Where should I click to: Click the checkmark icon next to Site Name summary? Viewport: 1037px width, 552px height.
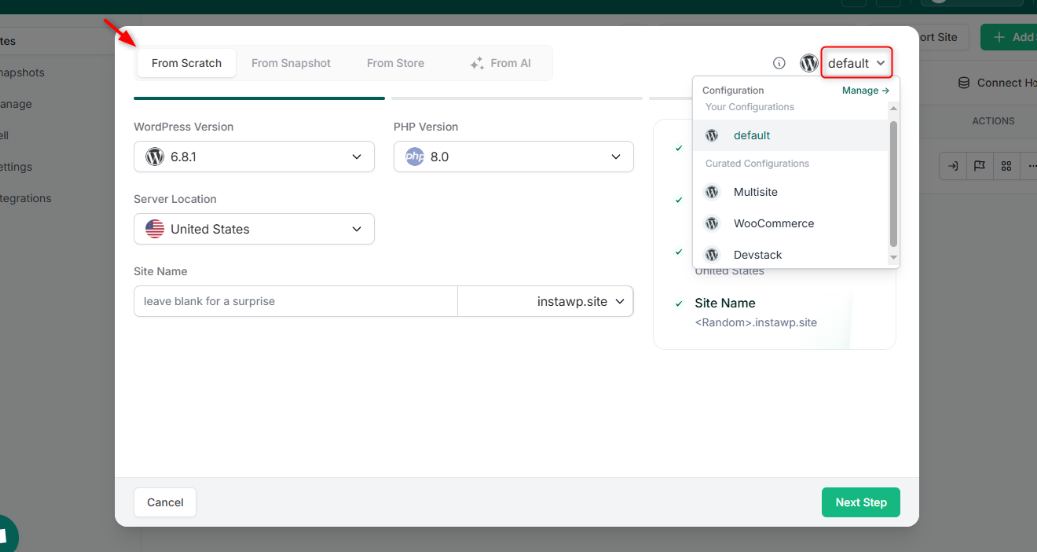[679, 304]
